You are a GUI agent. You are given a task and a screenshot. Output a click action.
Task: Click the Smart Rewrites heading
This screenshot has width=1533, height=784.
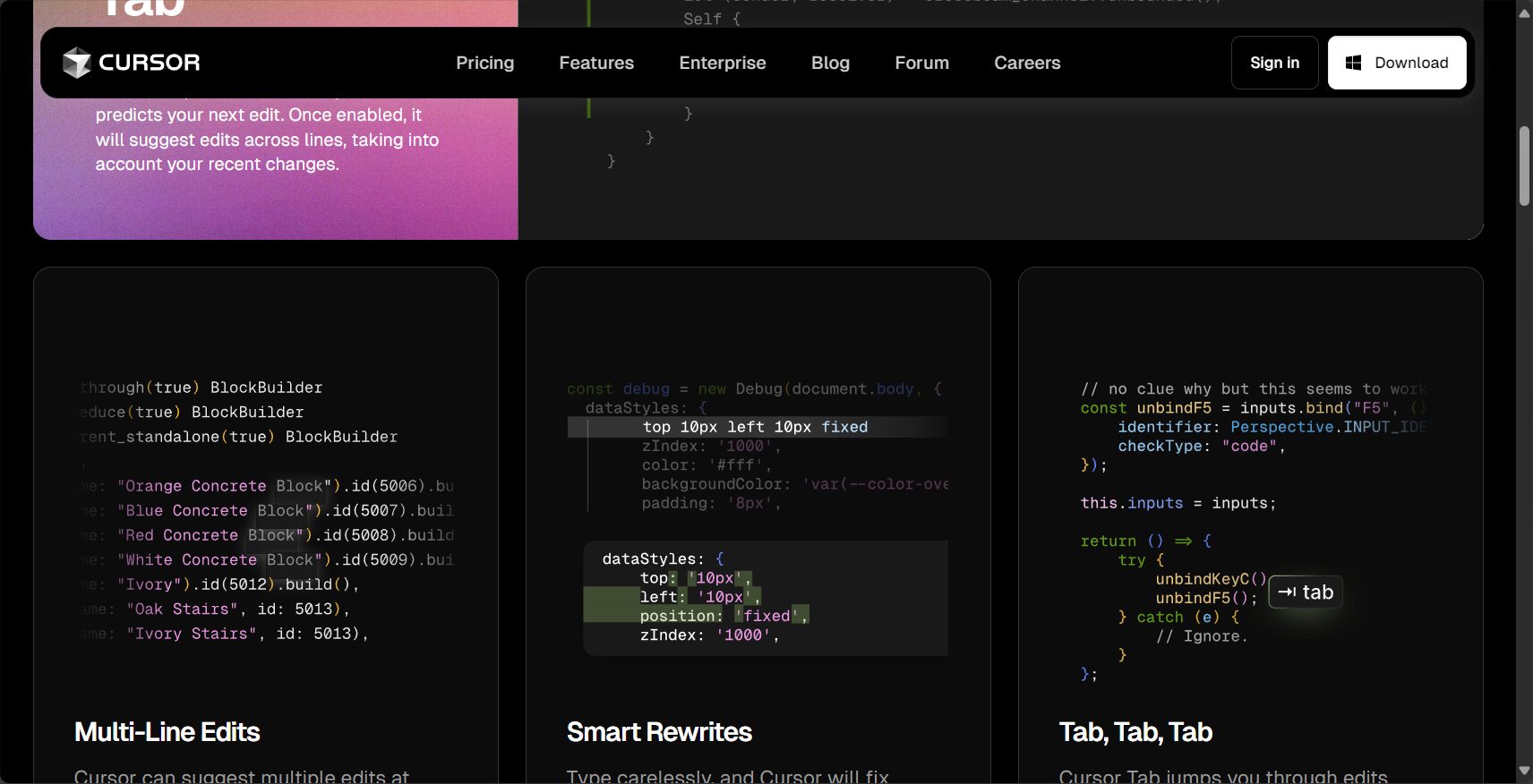659,732
